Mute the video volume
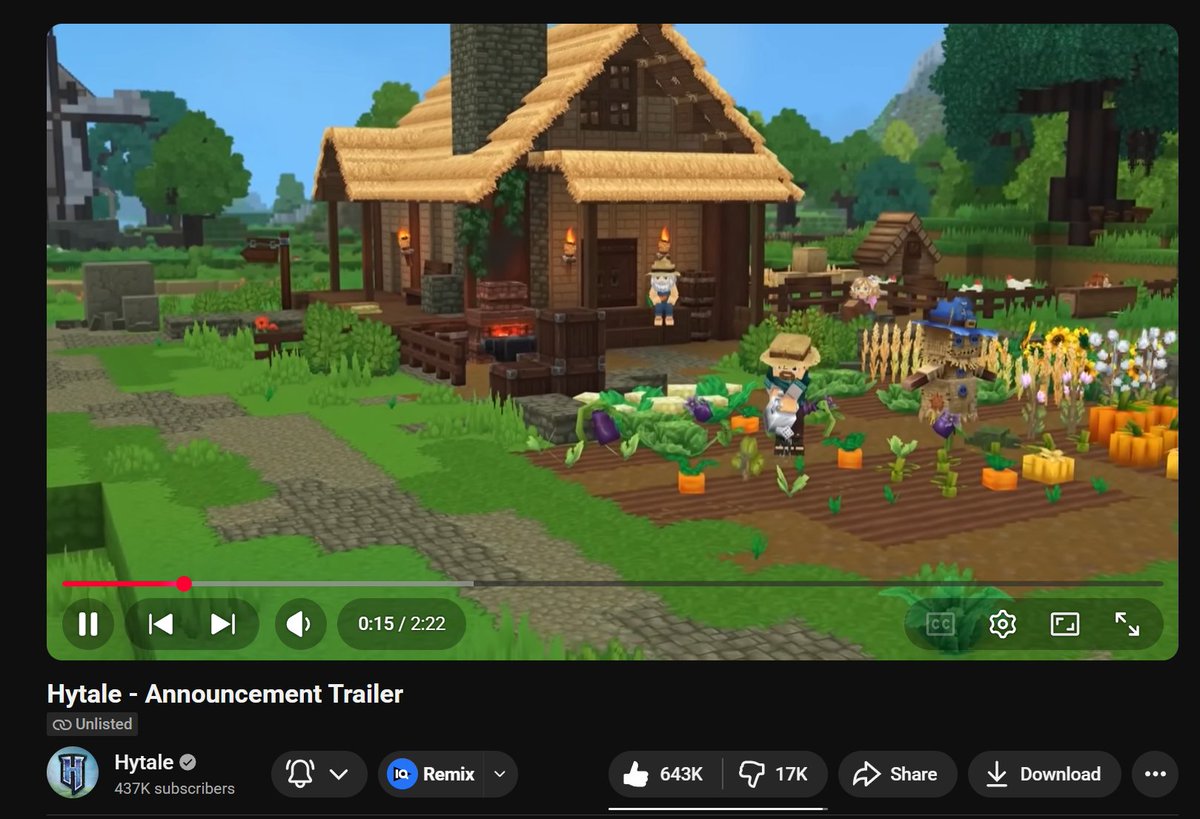This screenshot has height=819, width=1200. [300, 624]
